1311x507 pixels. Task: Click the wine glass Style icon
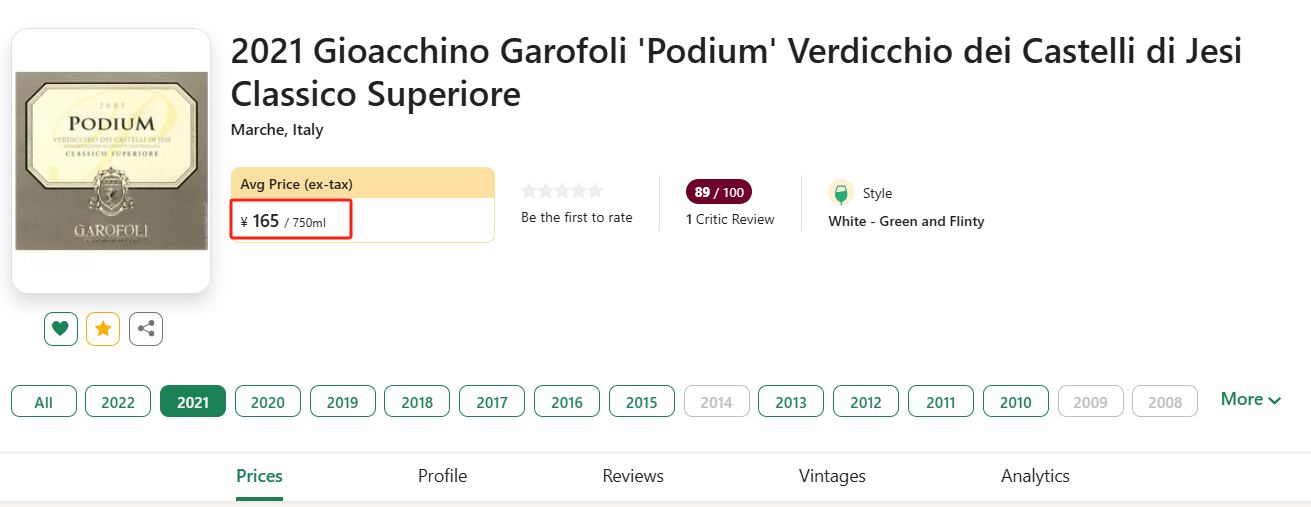coord(840,193)
